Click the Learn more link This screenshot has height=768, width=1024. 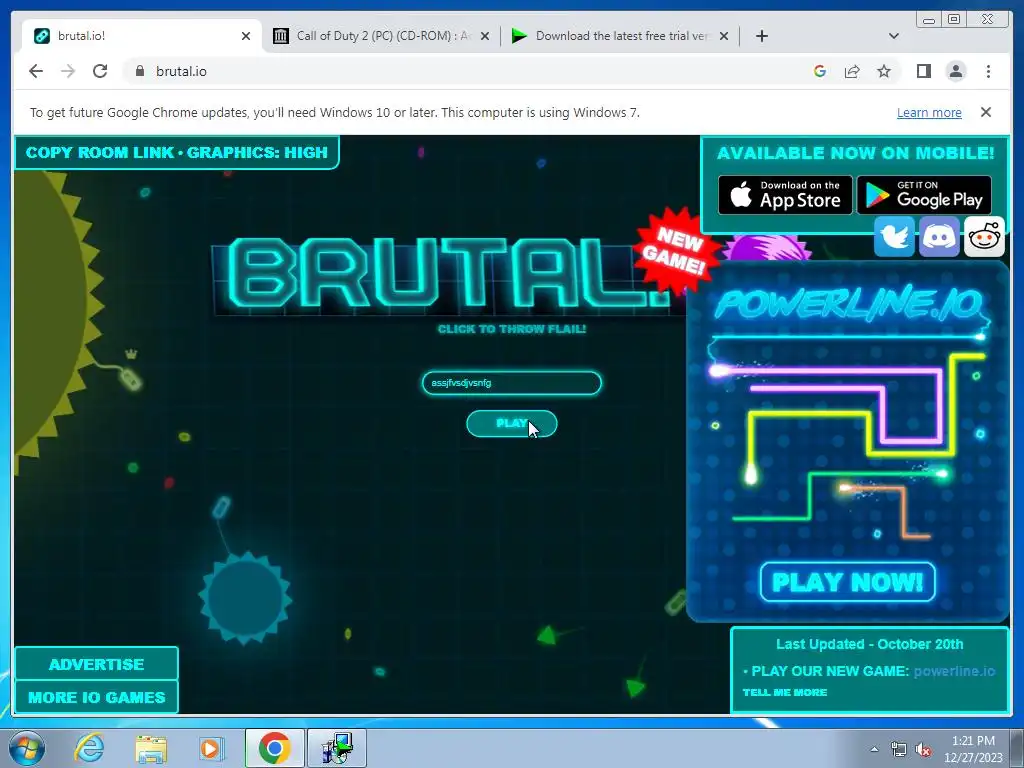pos(929,112)
